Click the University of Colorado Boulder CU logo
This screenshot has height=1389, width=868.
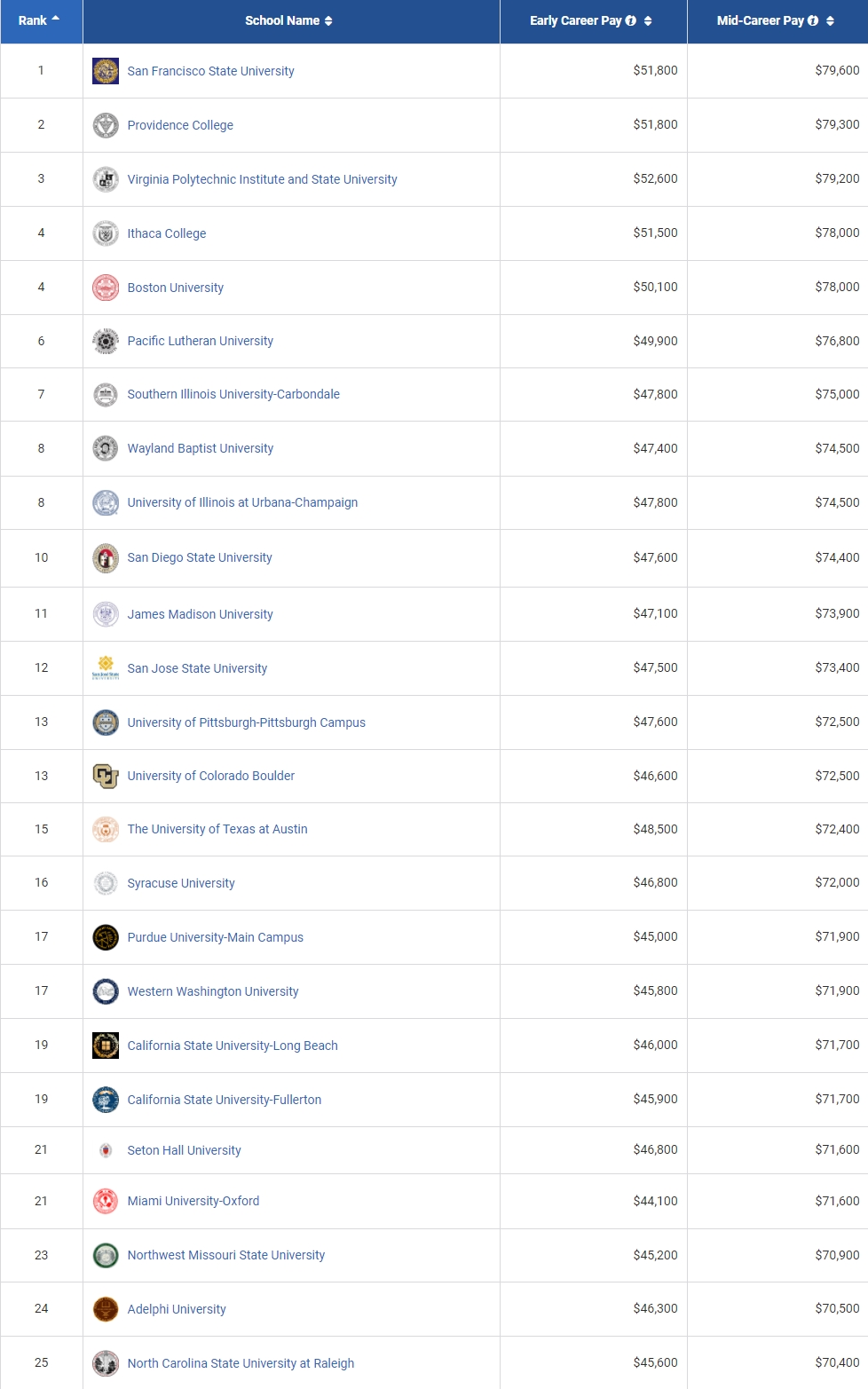point(106,776)
